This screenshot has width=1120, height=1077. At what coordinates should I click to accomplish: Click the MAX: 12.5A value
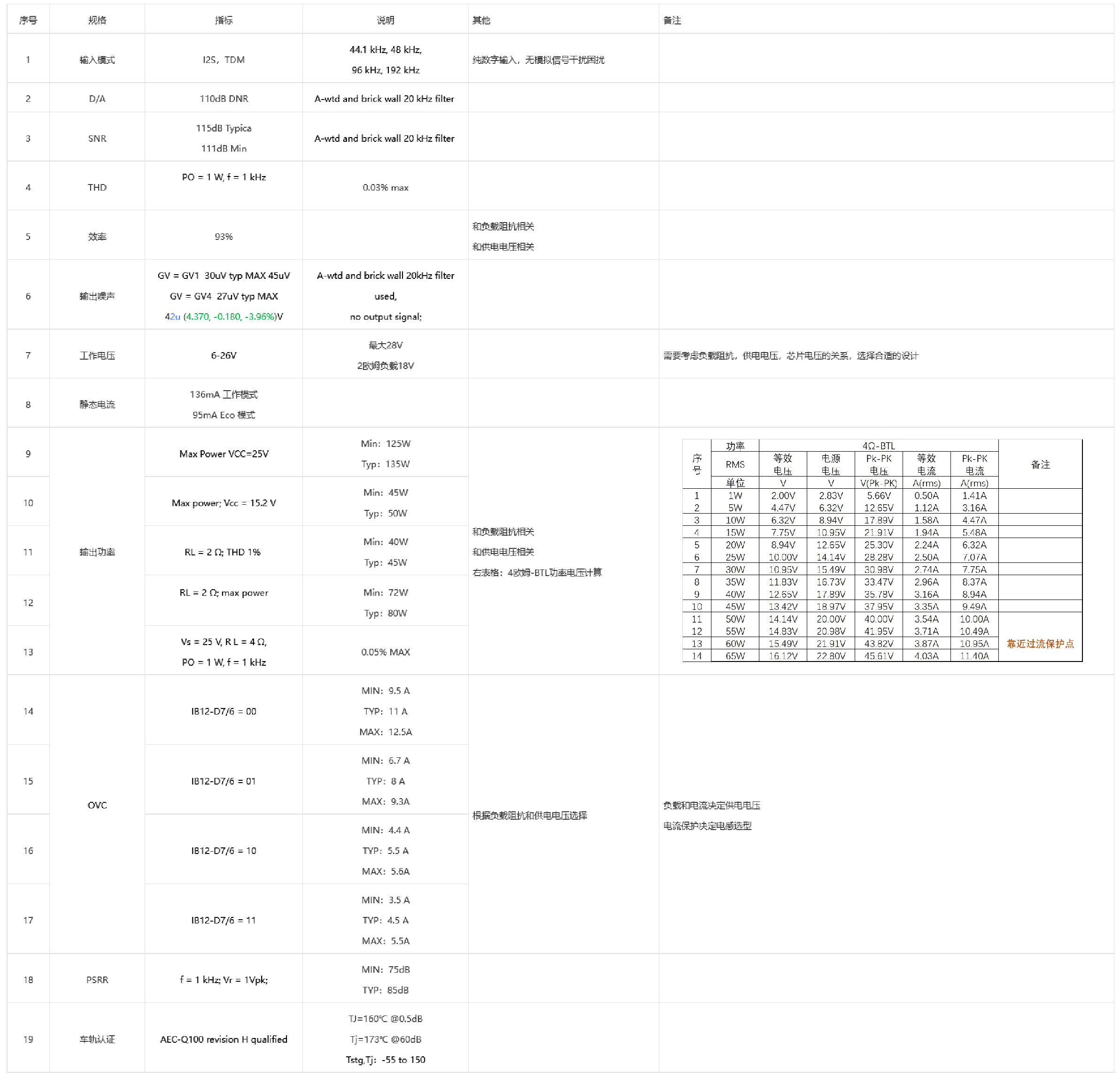385,732
